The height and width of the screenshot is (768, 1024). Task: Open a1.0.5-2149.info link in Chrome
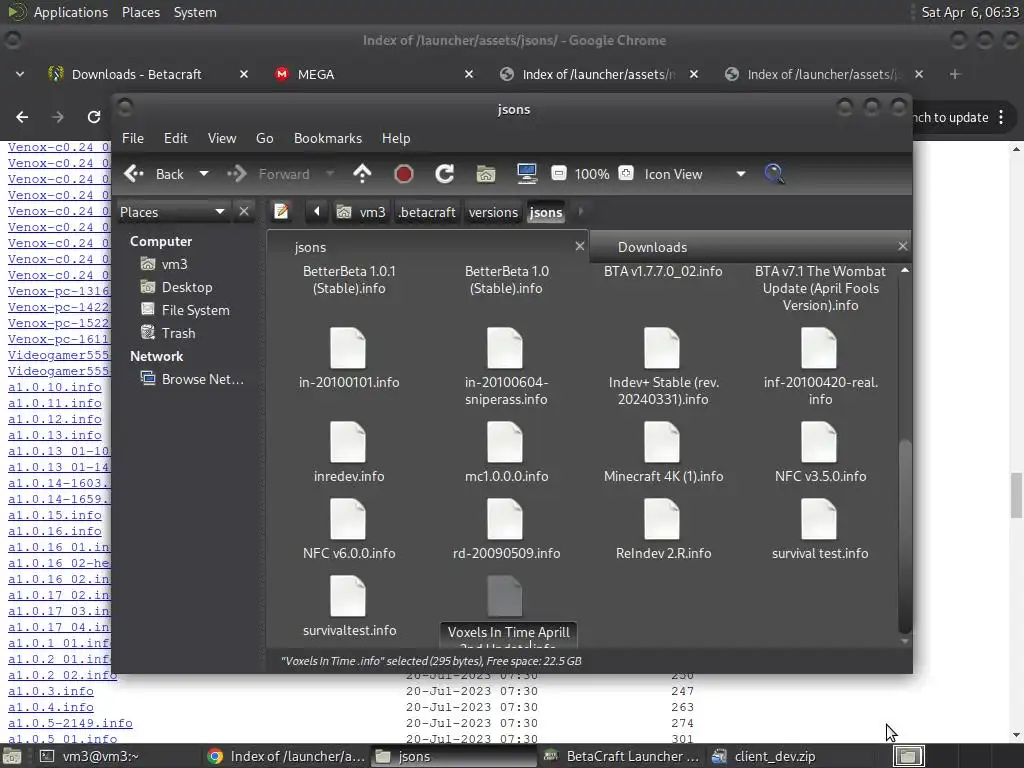point(71,723)
